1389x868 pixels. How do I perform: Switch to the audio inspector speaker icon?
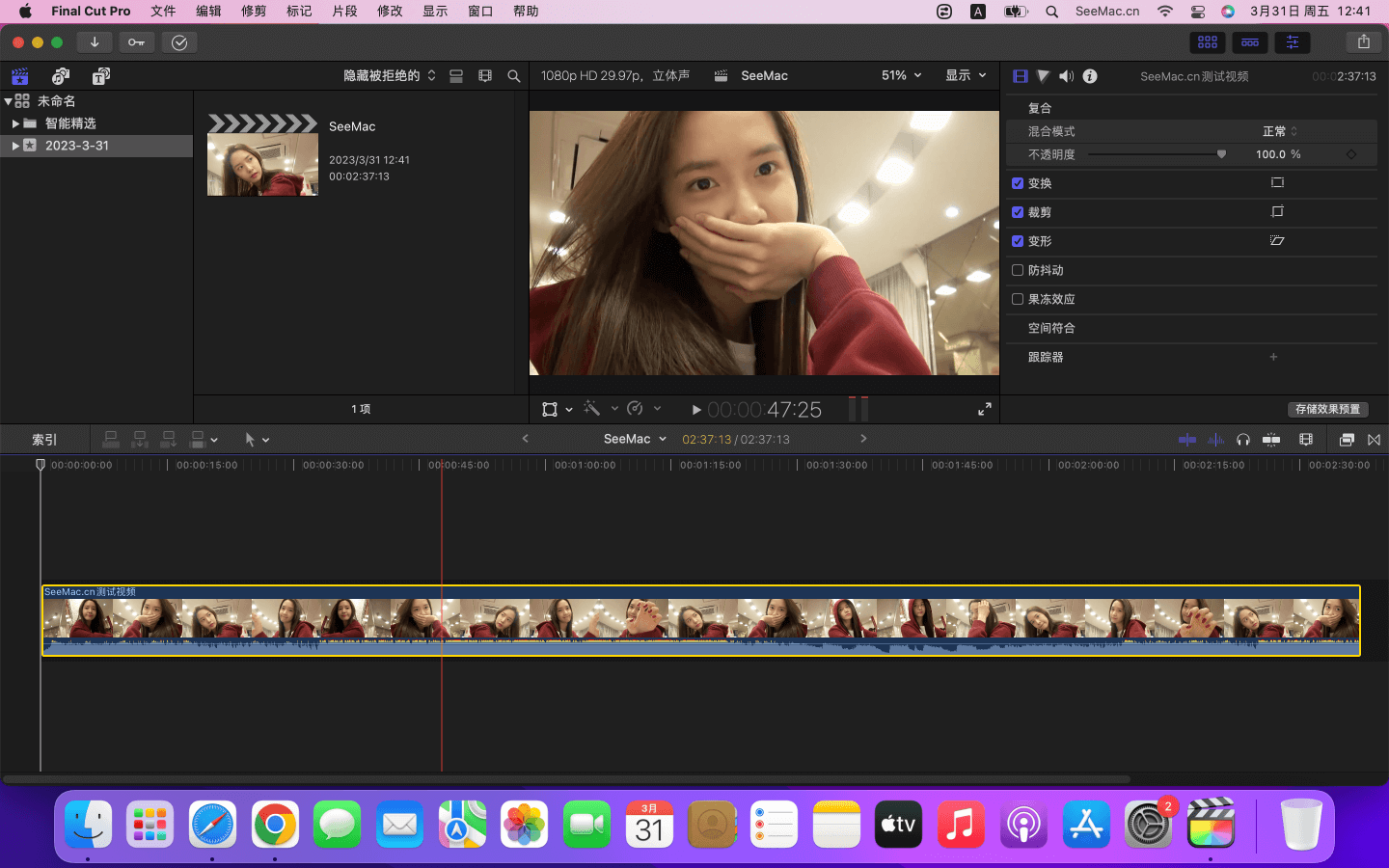click(x=1066, y=76)
